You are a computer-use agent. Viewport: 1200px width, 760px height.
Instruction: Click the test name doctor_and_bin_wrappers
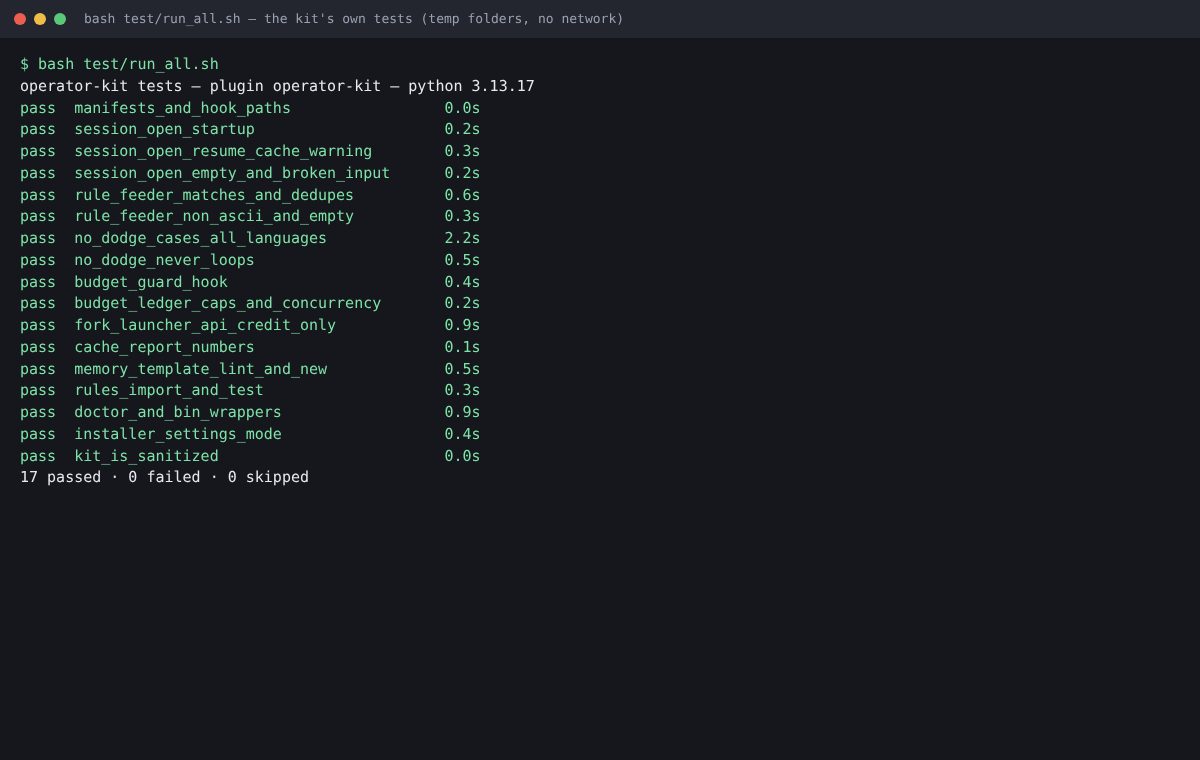click(178, 412)
